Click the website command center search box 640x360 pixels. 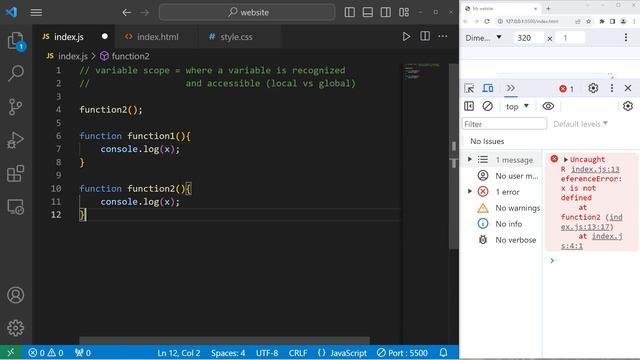[x=247, y=12]
